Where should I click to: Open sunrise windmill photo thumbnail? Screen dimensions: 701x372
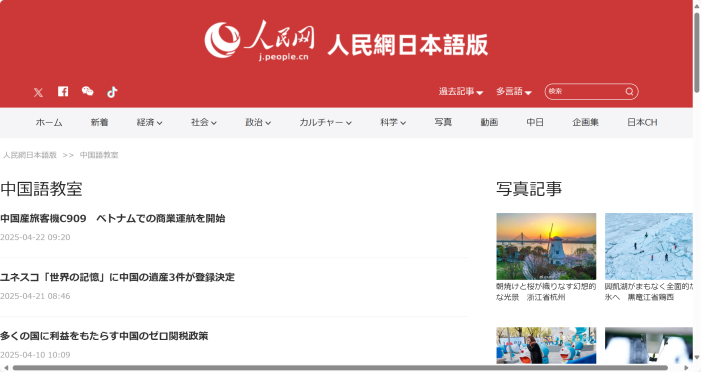point(546,246)
